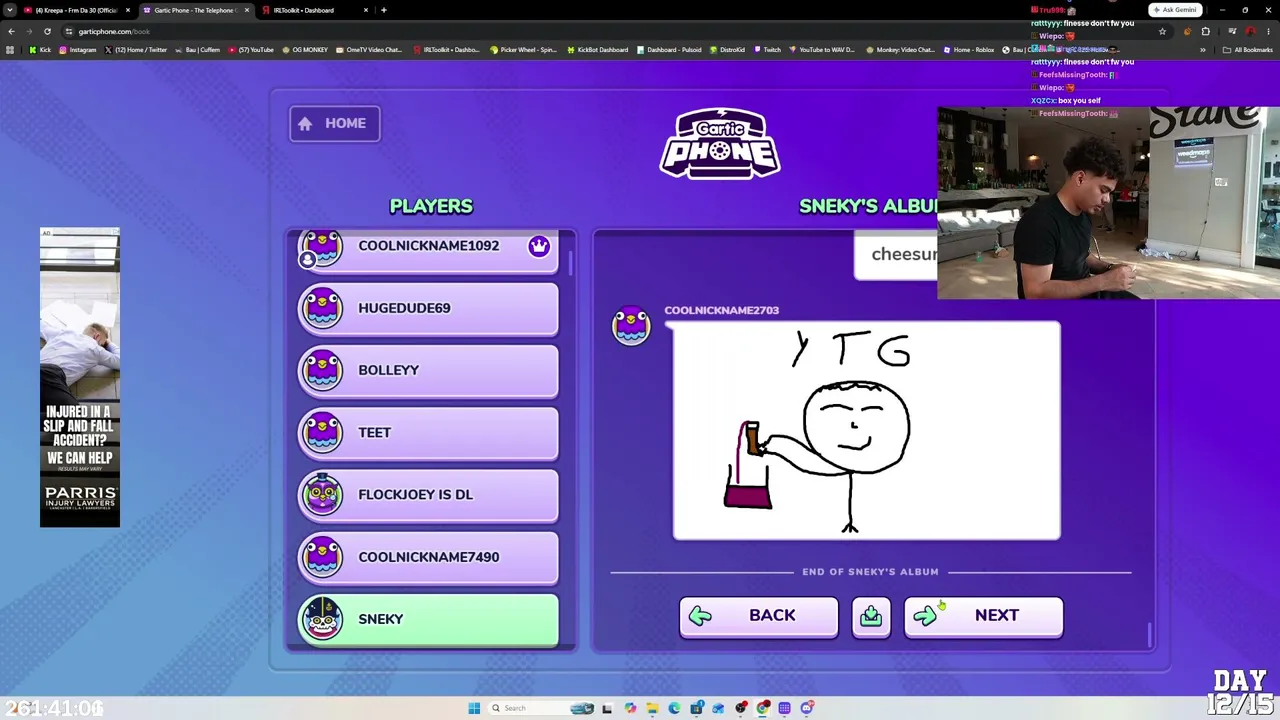Click the YTG drawing by COOLNICKNAME2703
1280x720 pixels.
(867, 430)
